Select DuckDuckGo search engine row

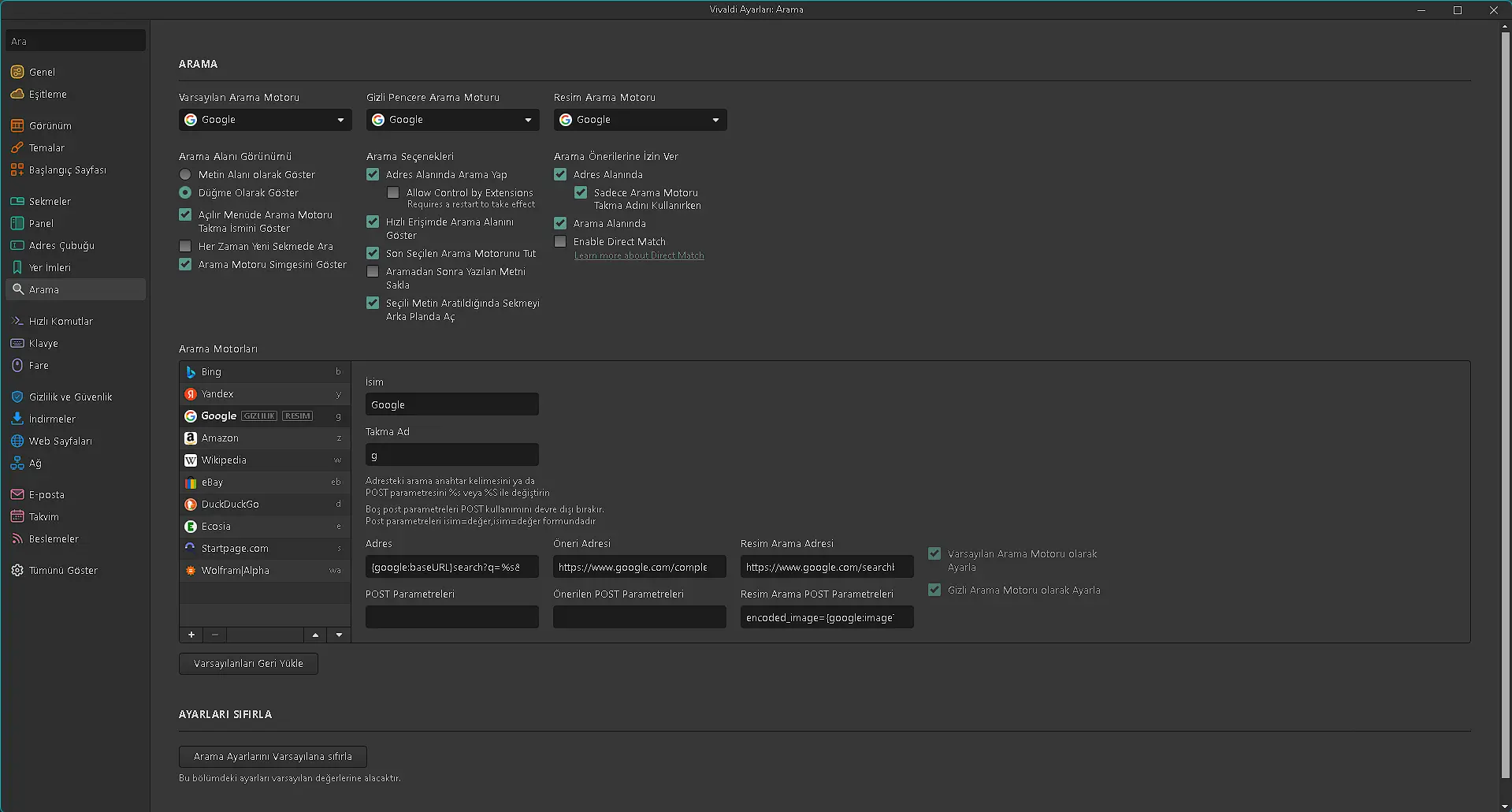pyautogui.click(x=265, y=504)
